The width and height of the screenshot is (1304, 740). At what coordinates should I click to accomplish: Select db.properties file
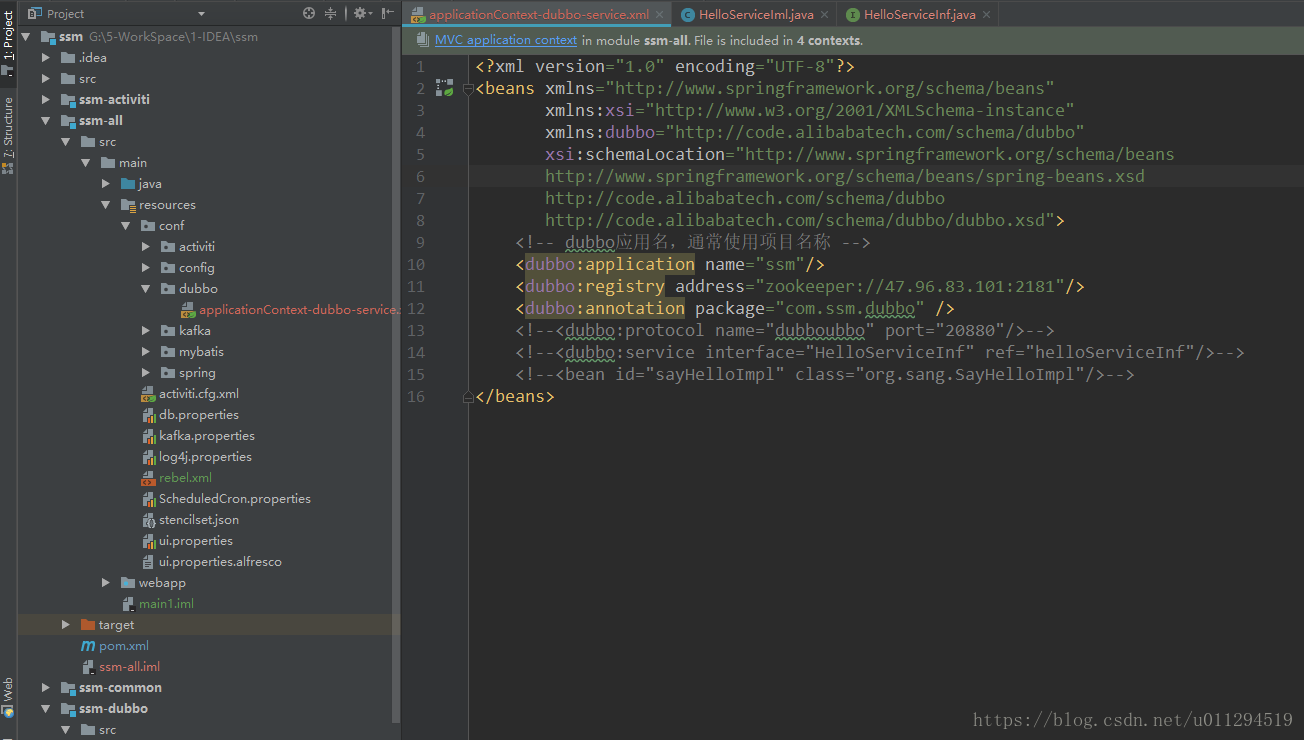pos(198,415)
